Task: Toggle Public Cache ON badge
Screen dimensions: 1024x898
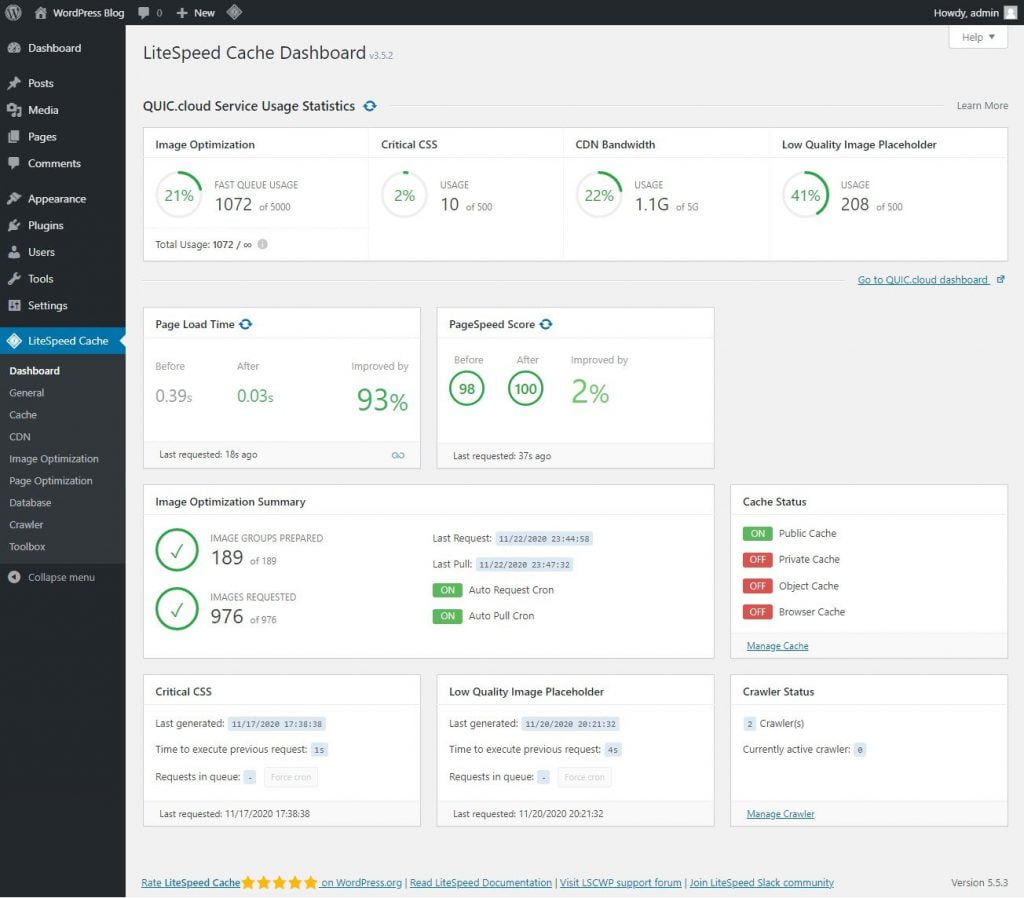Action: [x=758, y=534]
